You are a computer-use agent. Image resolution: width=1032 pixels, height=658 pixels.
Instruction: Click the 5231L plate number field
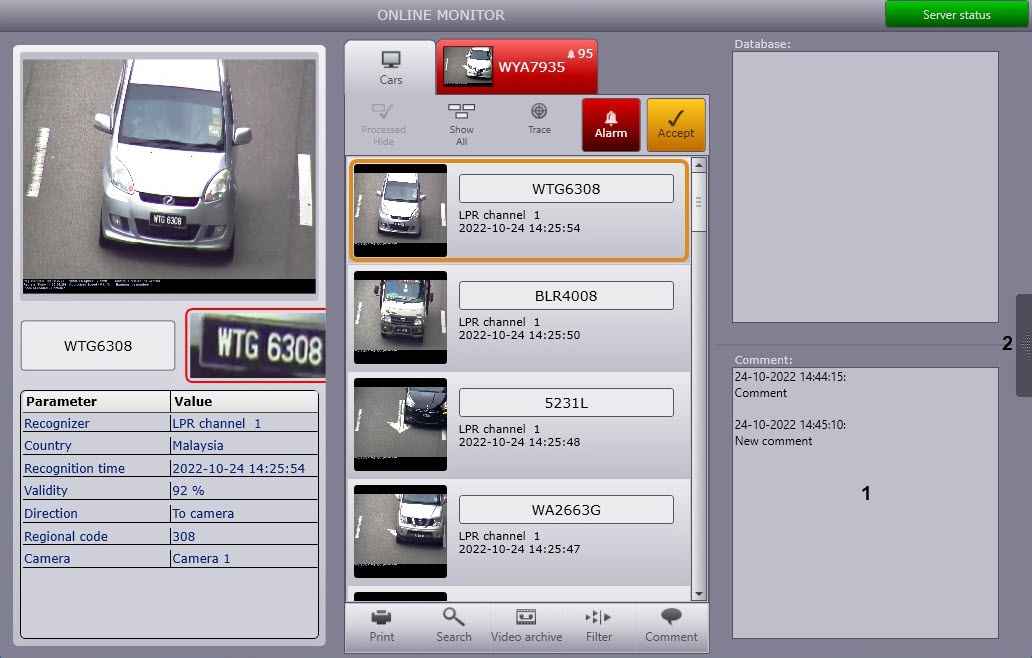[566, 403]
